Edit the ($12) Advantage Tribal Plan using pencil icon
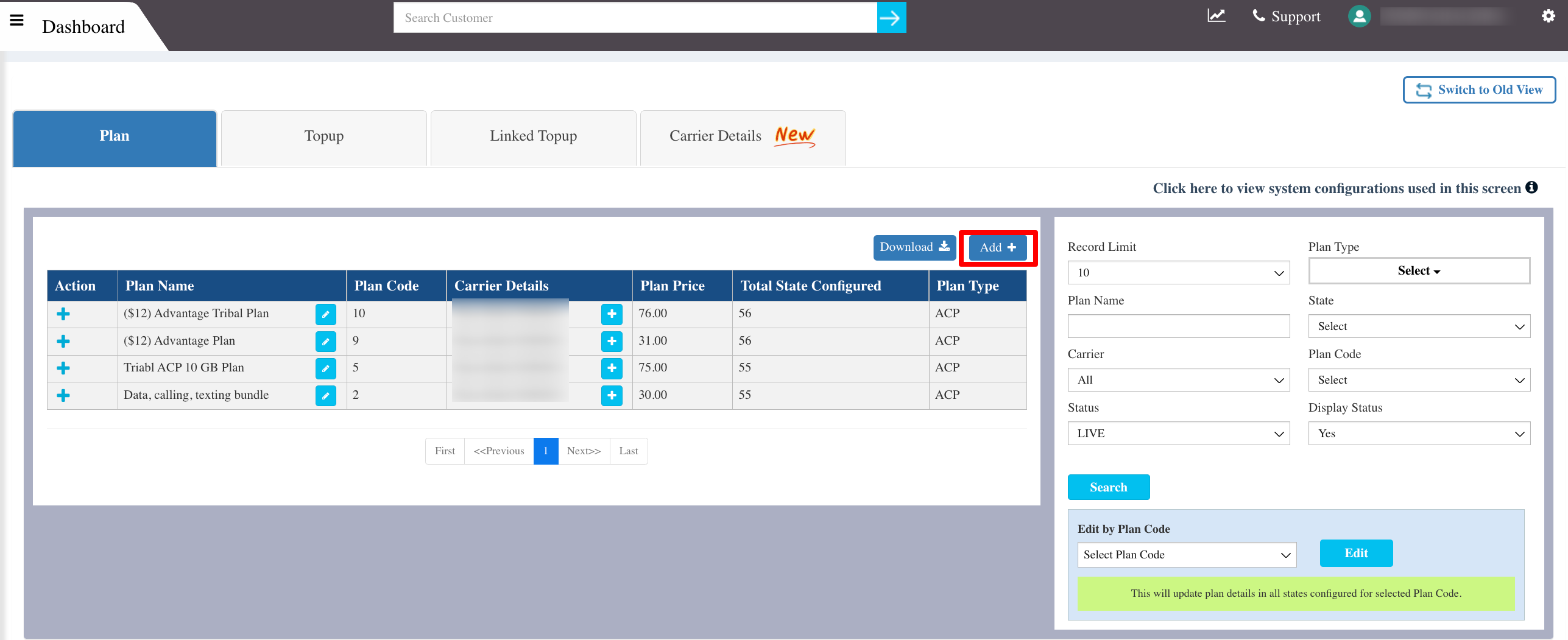 [x=327, y=314]
